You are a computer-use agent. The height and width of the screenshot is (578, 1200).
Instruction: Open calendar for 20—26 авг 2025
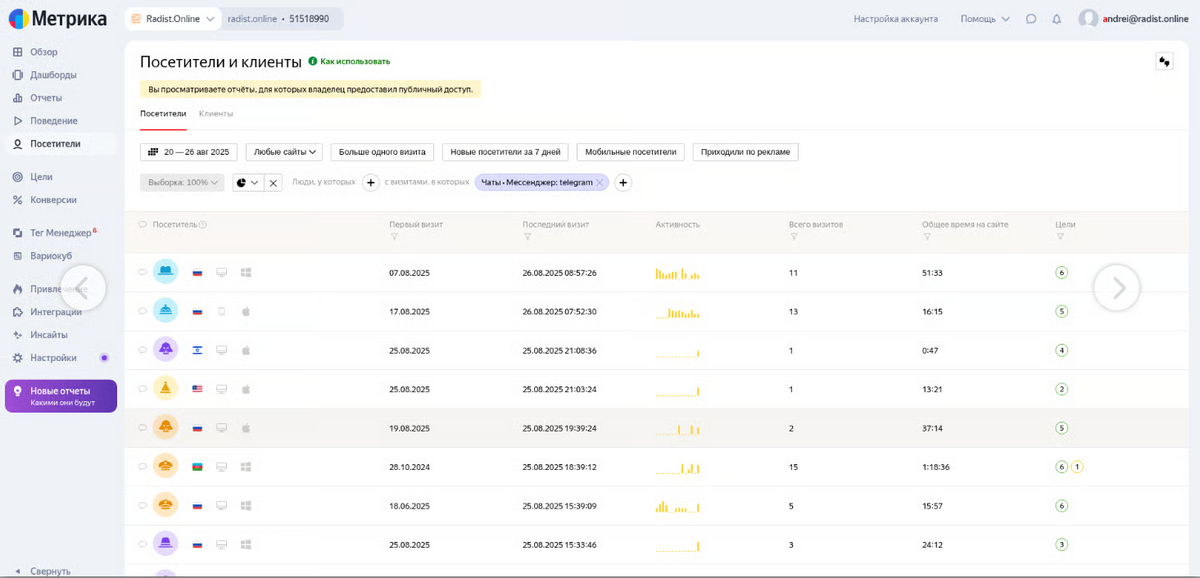point(188,152)
